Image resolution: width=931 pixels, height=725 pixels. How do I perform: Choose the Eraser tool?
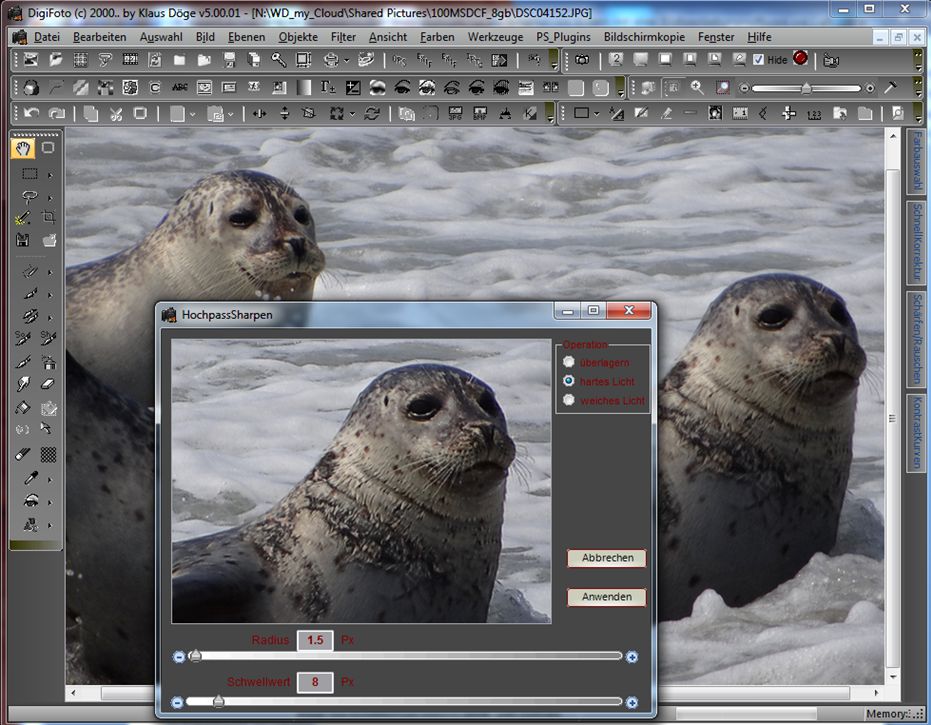48,384
